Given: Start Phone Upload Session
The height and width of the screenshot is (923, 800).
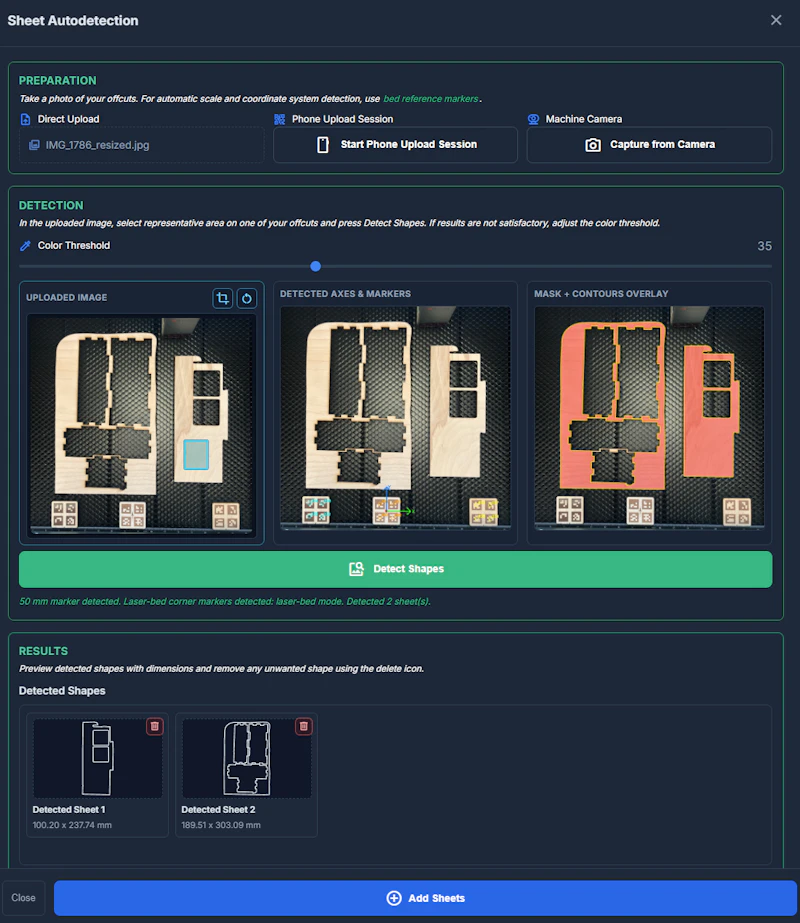Looking at the screenshot, I should (396, 145).
